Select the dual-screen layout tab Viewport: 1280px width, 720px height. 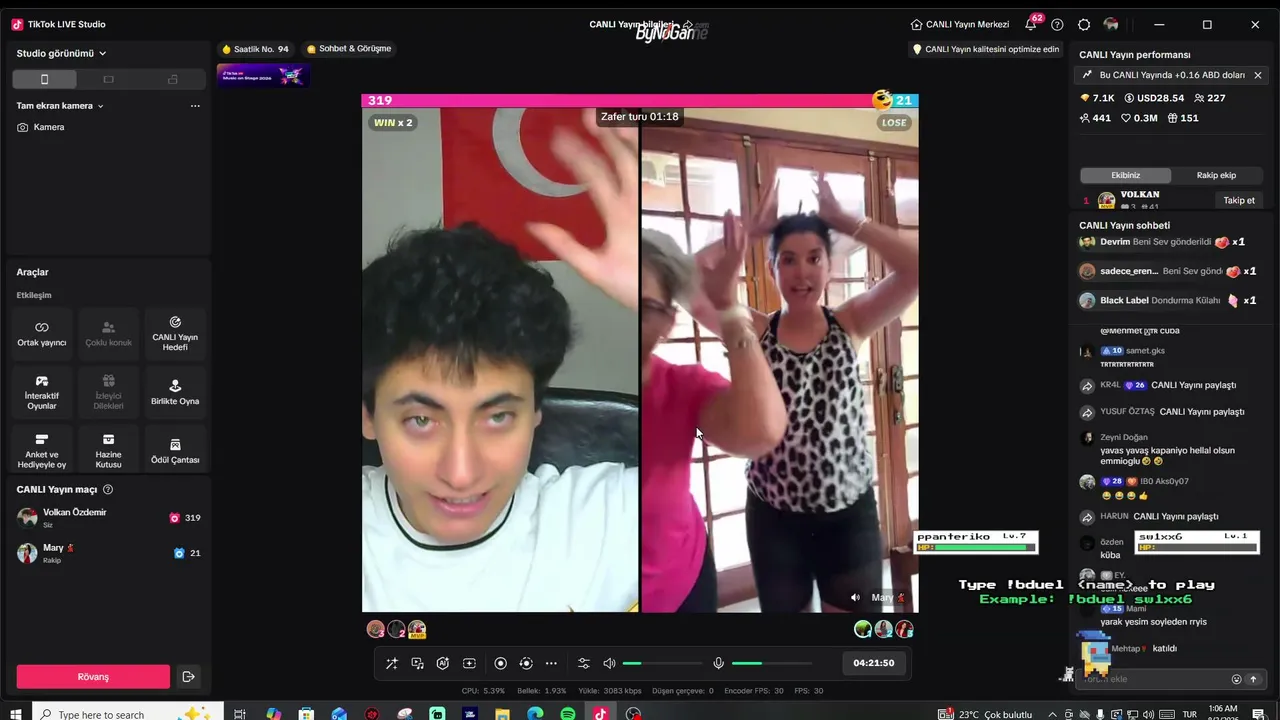click(x=172, y=79)
